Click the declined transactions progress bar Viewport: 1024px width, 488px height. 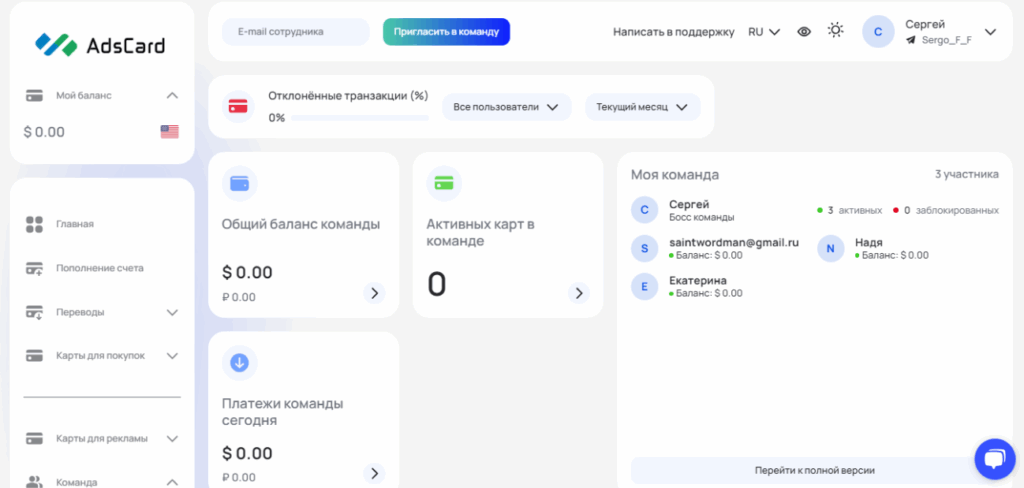click(x=360, y=118)
